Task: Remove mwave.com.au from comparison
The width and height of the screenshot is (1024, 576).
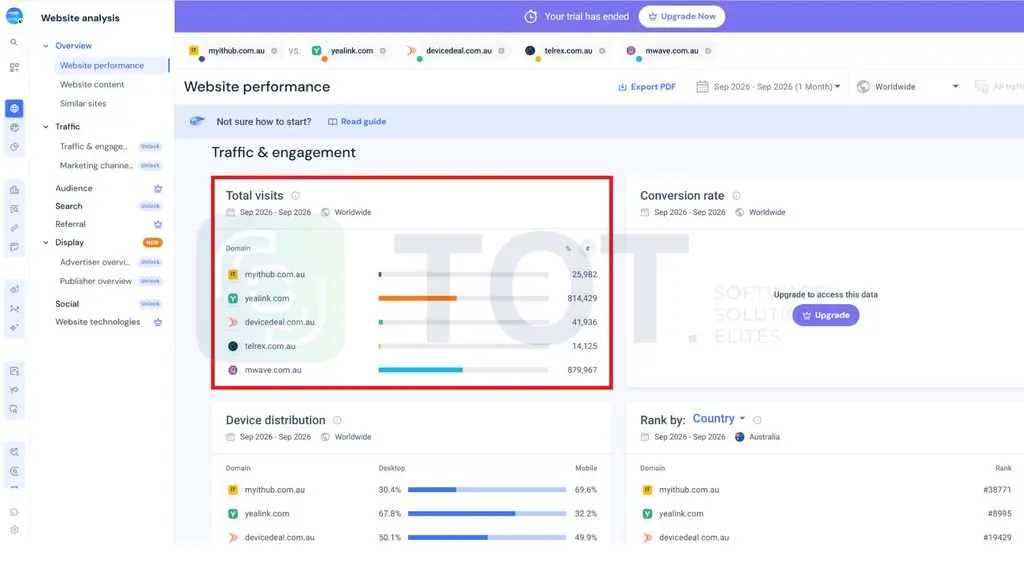Action: 708,51
